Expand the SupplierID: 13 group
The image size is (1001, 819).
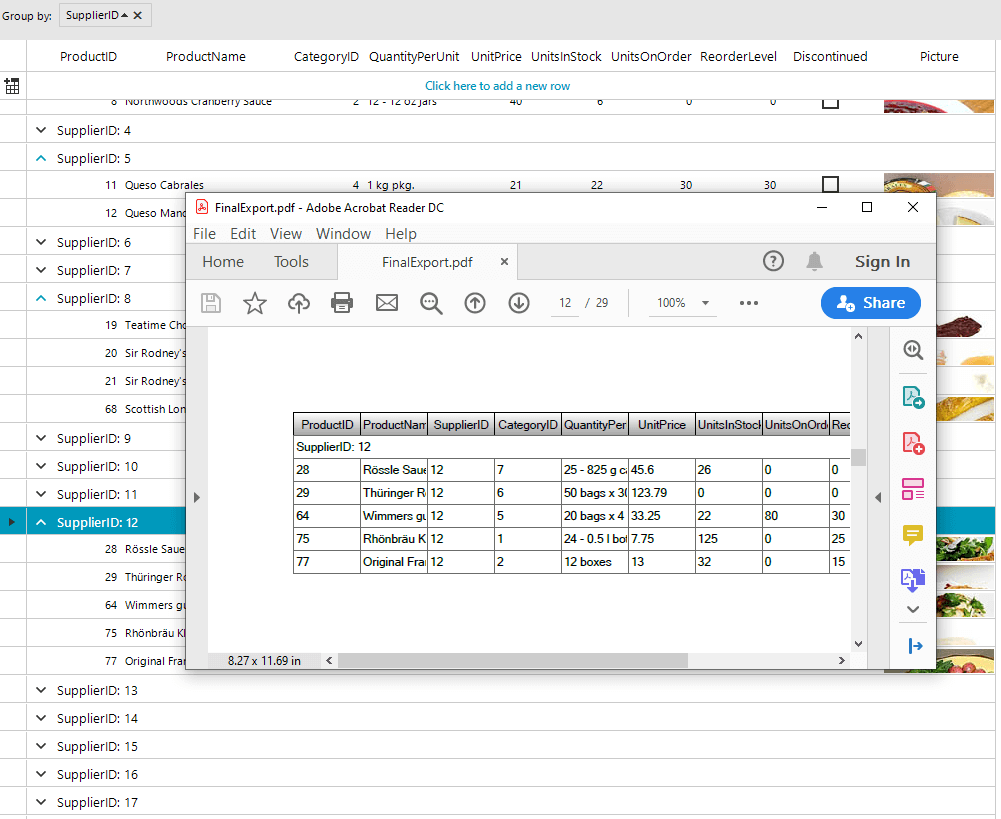pos(40,690)
